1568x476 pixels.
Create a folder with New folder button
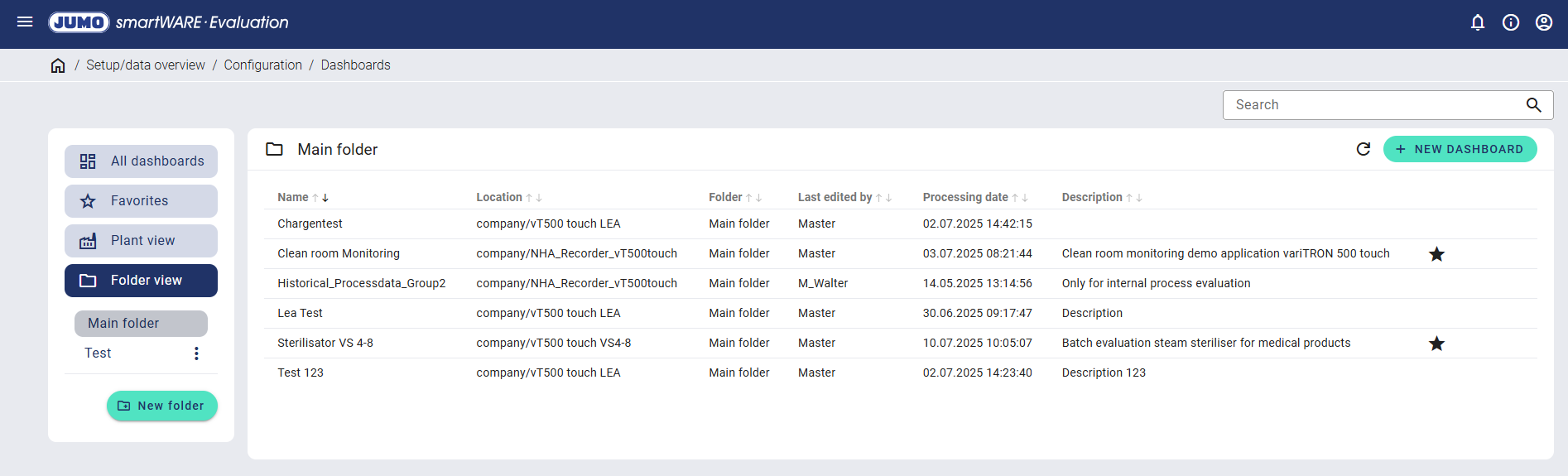point(162,406)
